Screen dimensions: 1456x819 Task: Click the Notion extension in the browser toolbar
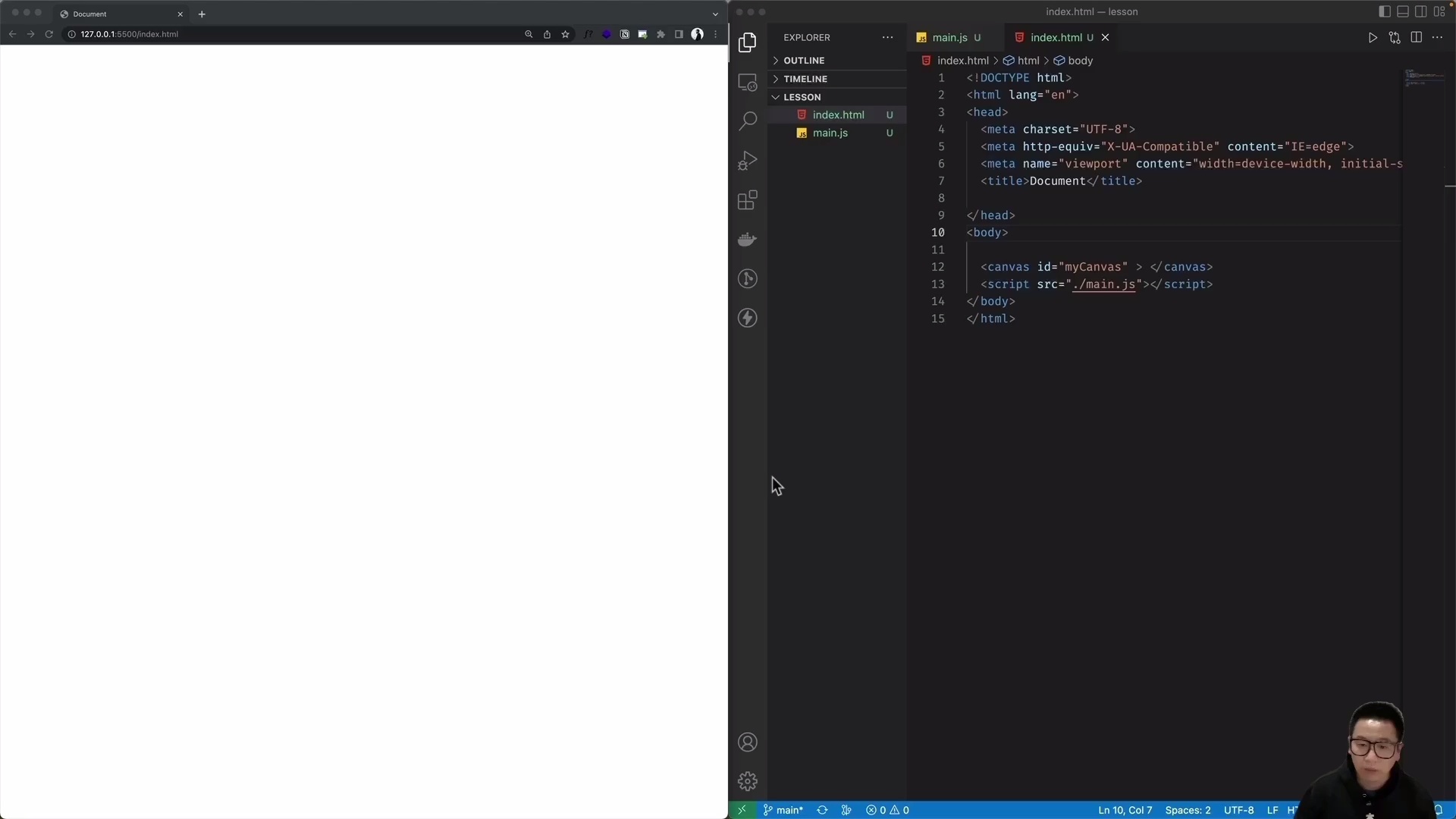tap(624, 34)
